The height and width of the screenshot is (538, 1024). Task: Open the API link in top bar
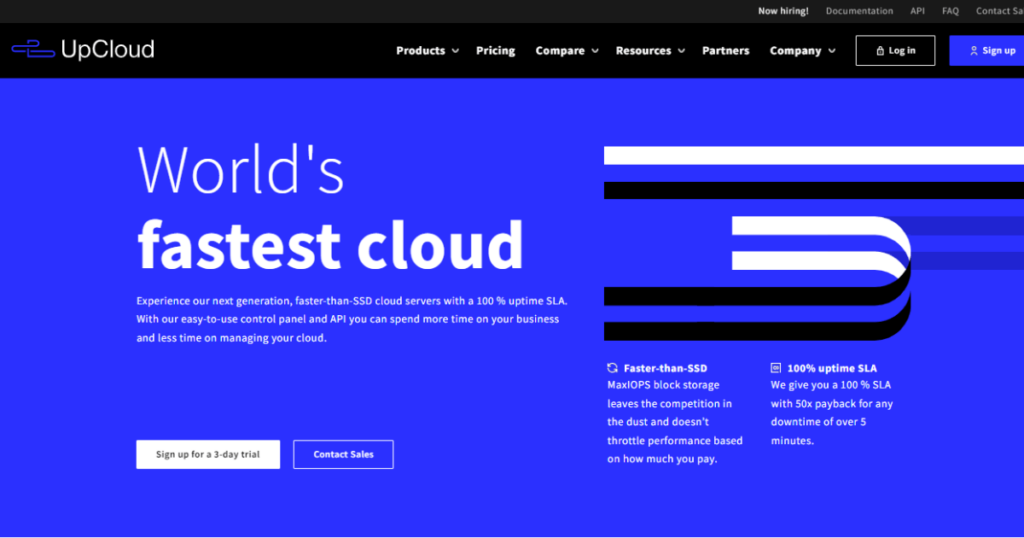[x=918, y=11]
